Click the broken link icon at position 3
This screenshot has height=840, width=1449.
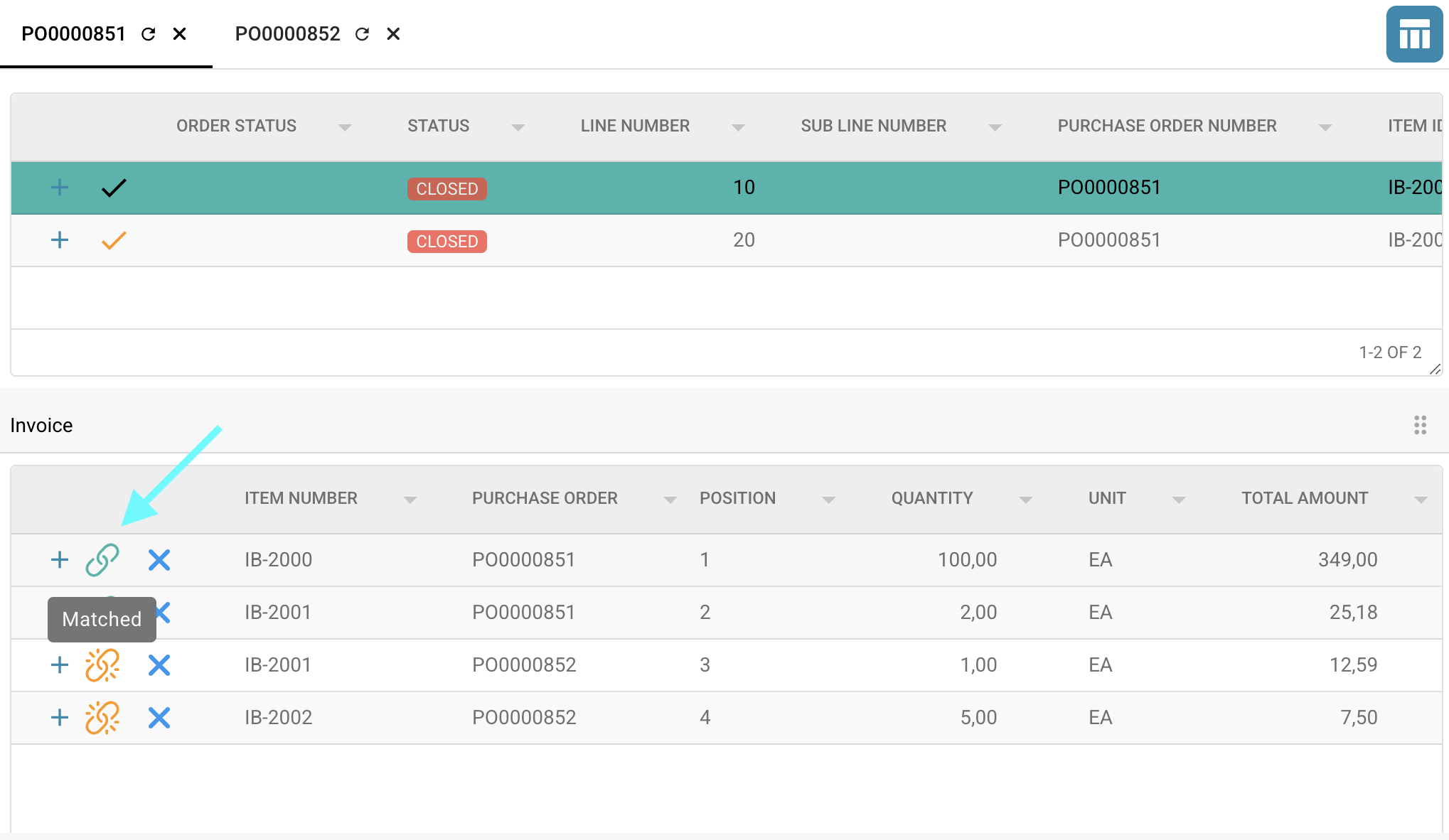pos(102,665)
